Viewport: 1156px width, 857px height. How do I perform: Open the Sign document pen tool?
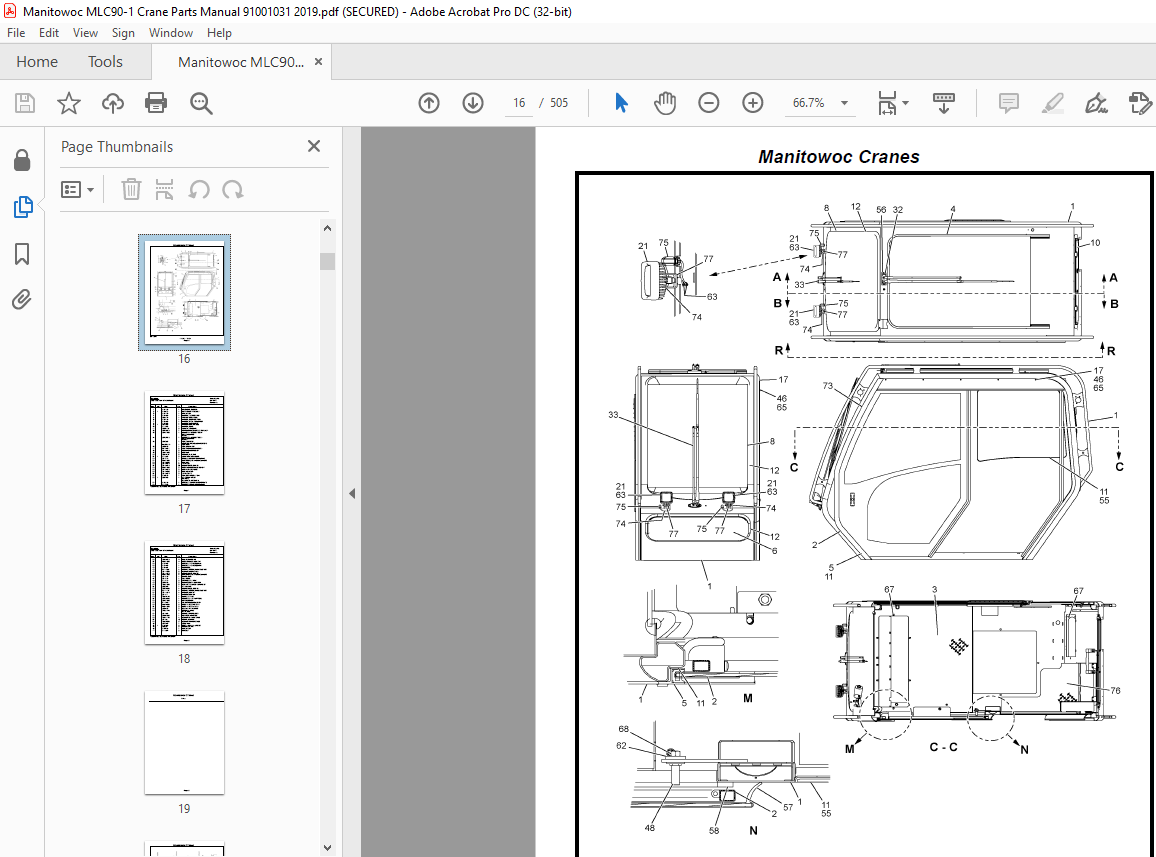[x=1096, y=103]
